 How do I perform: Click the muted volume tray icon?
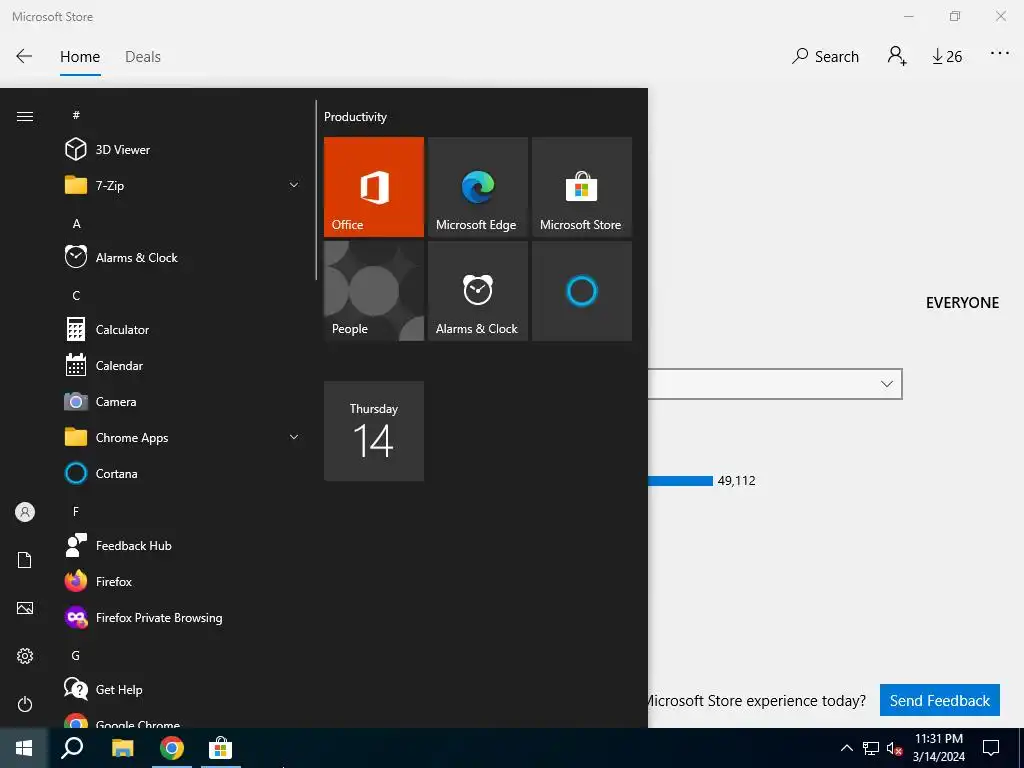(x=895, y=748)
